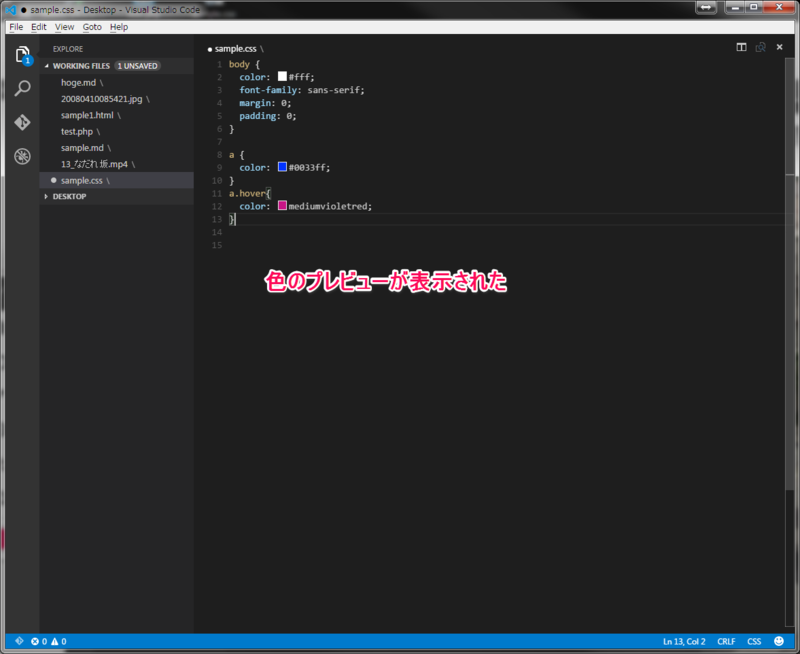Open the File menu
800x654 pixels.
click(x=16, y=27)
